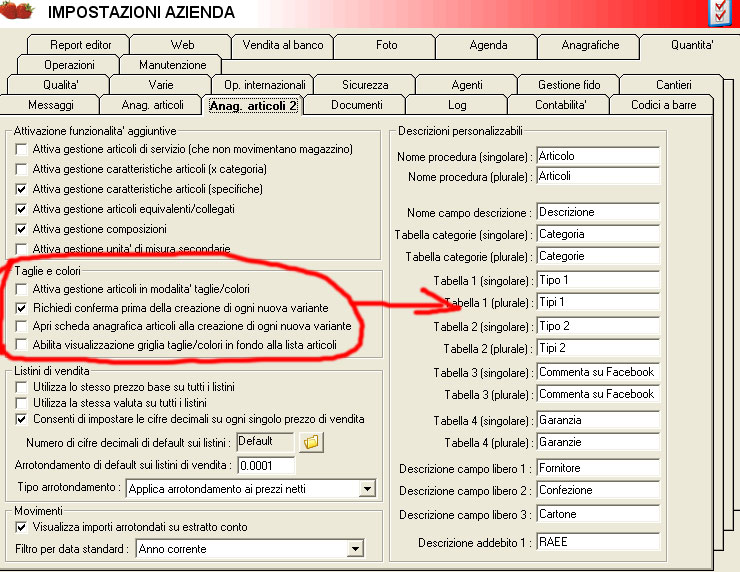The height and width of the screenshot is (572, 740).
Task: Click the Descrizione addebito 1 RAEE field
Action: 598,542
